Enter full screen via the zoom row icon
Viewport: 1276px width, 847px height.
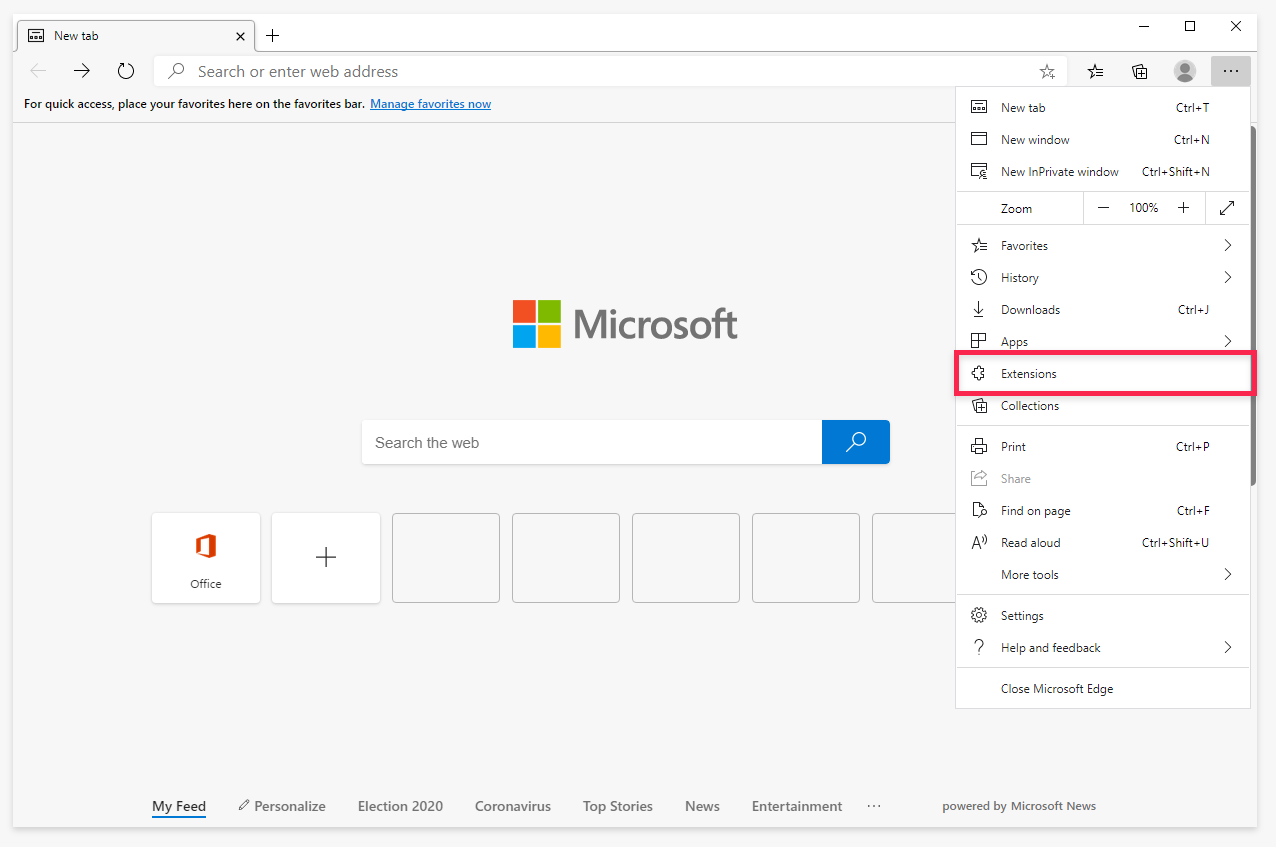pos(1227,208)
